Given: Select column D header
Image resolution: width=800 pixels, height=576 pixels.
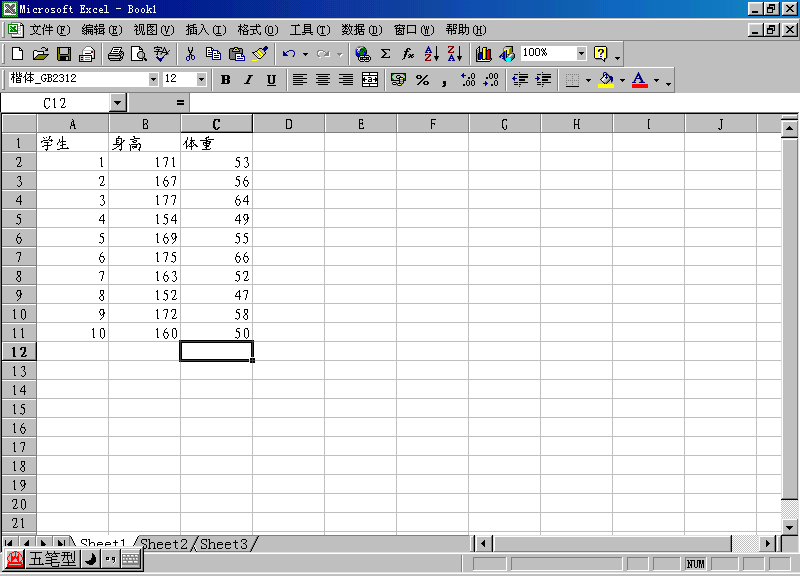Looking at the screenshot, I should point(288,124).
